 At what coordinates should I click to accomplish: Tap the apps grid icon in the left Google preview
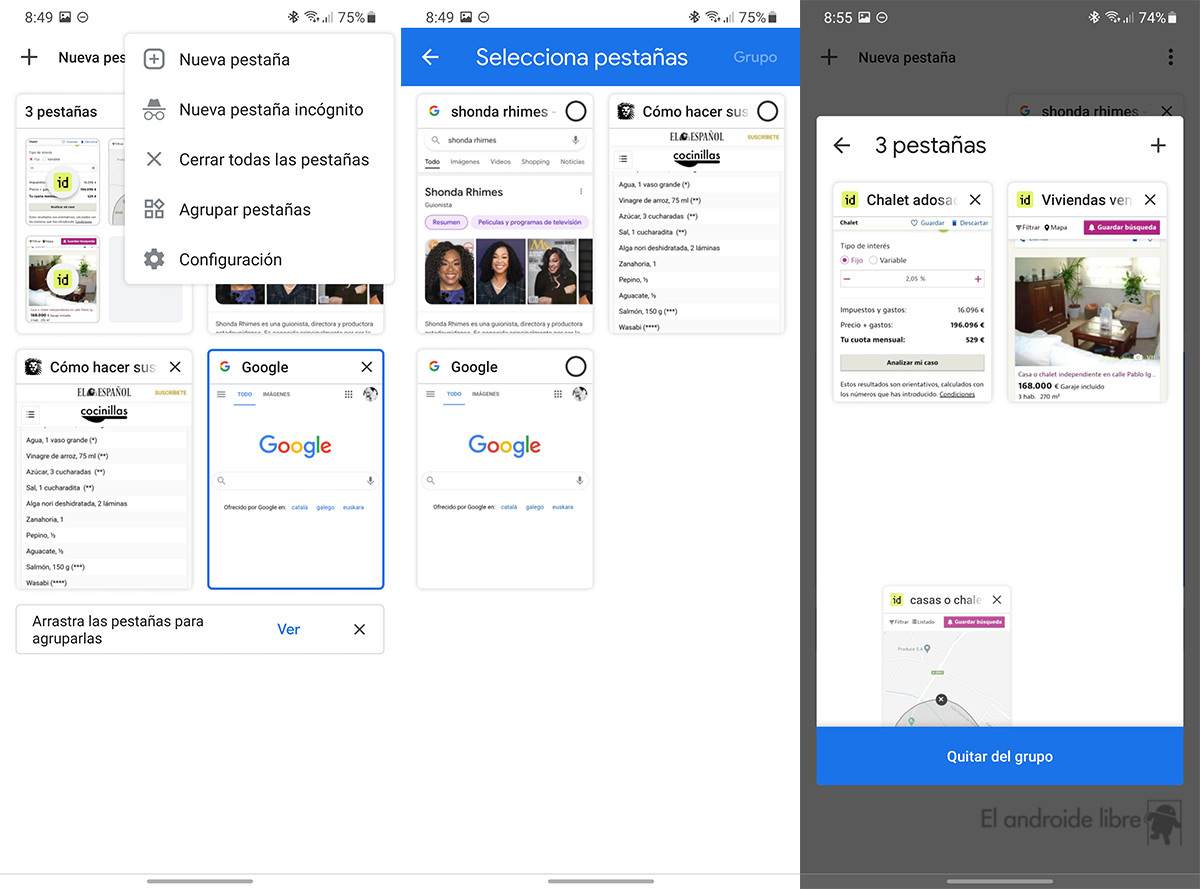tap(348, 394)
